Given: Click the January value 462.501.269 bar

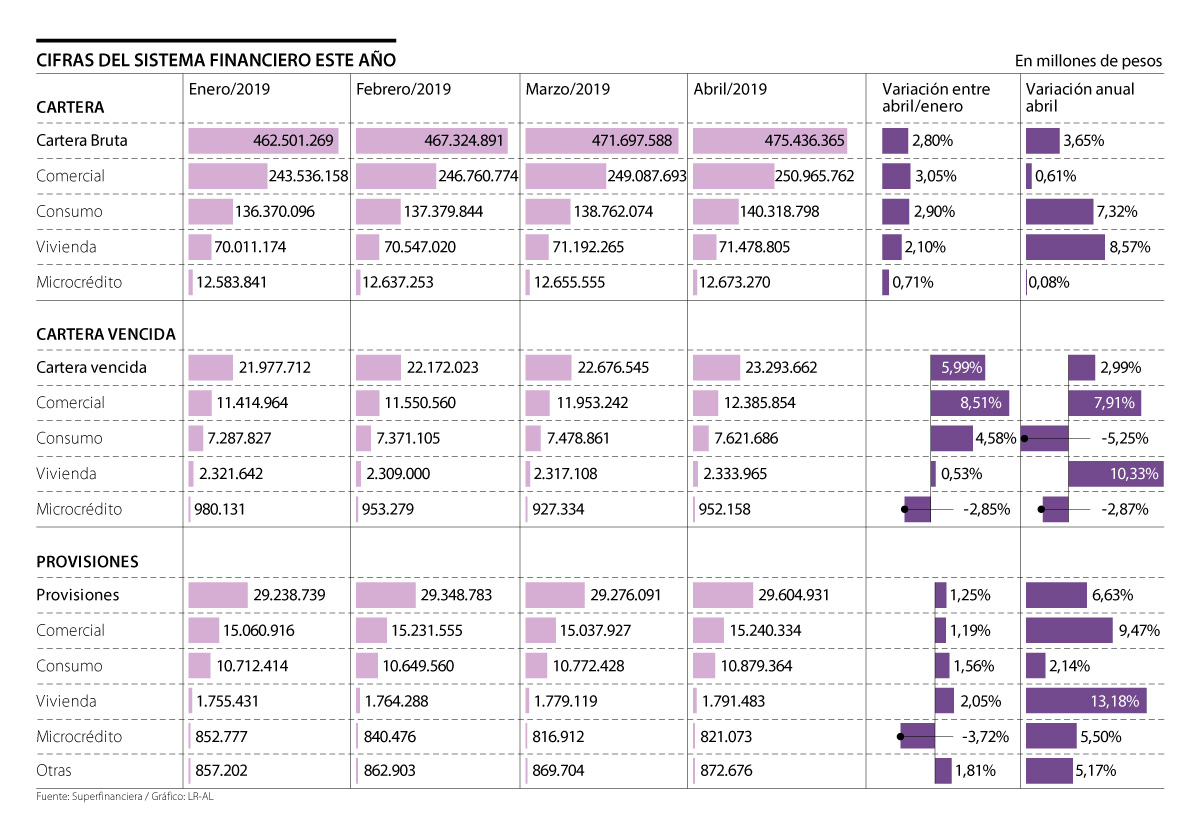Looking at the screenshot, I should [265, 141].
